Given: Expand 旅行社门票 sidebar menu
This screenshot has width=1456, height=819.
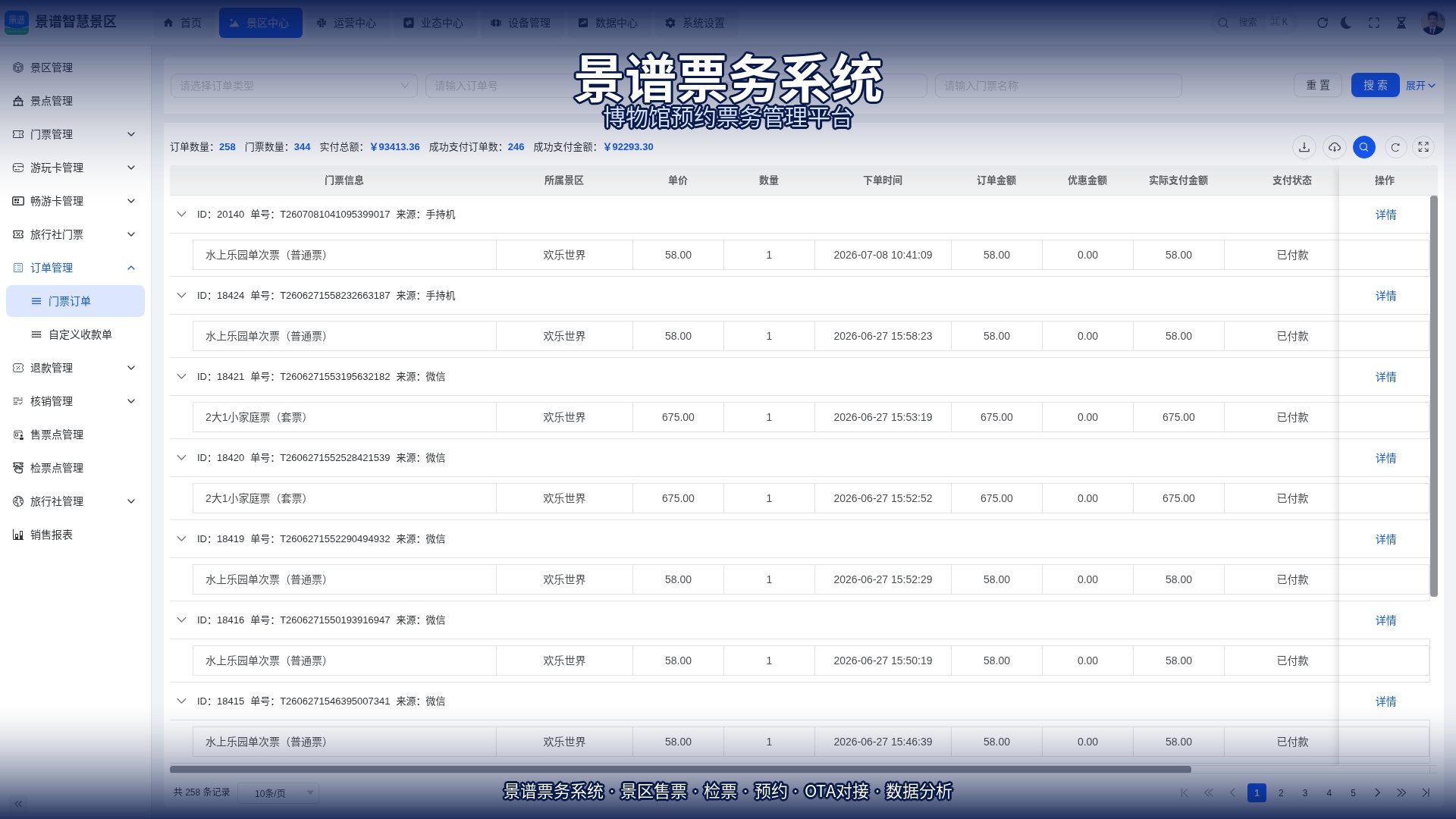Looking at the screenshot, I should pos(75,234).
